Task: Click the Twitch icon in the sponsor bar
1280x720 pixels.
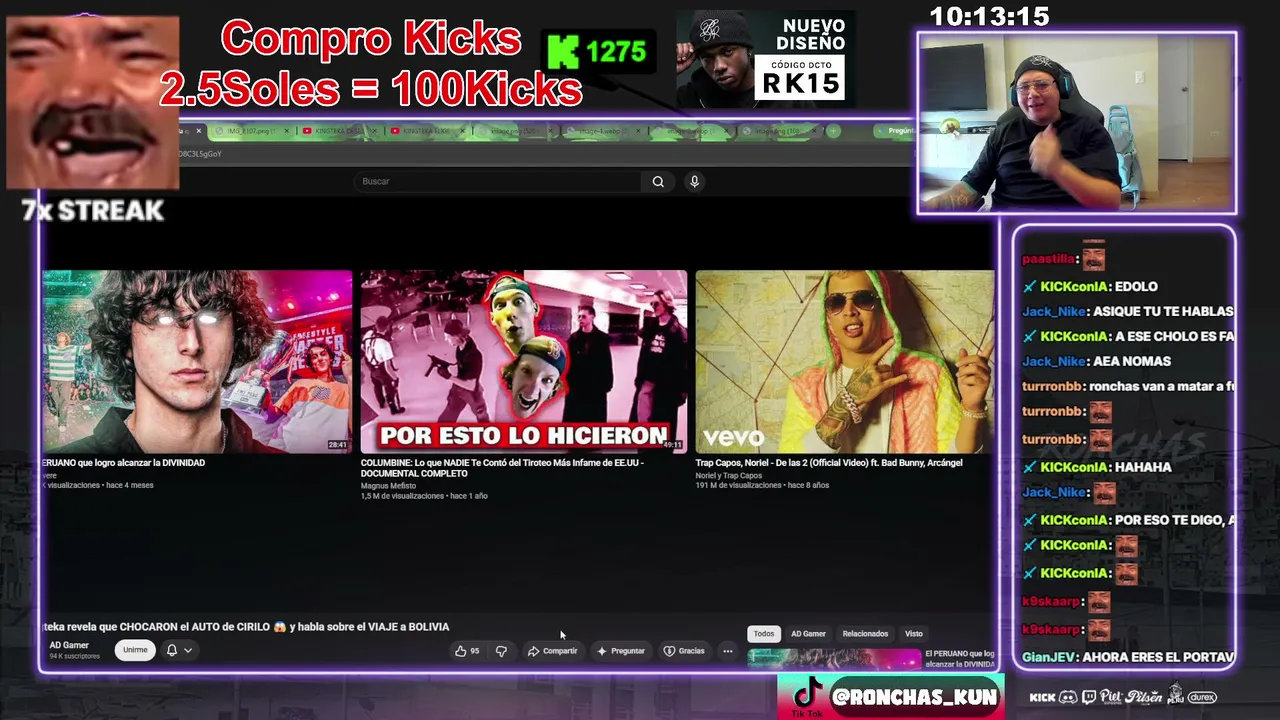Action: 1089,697
